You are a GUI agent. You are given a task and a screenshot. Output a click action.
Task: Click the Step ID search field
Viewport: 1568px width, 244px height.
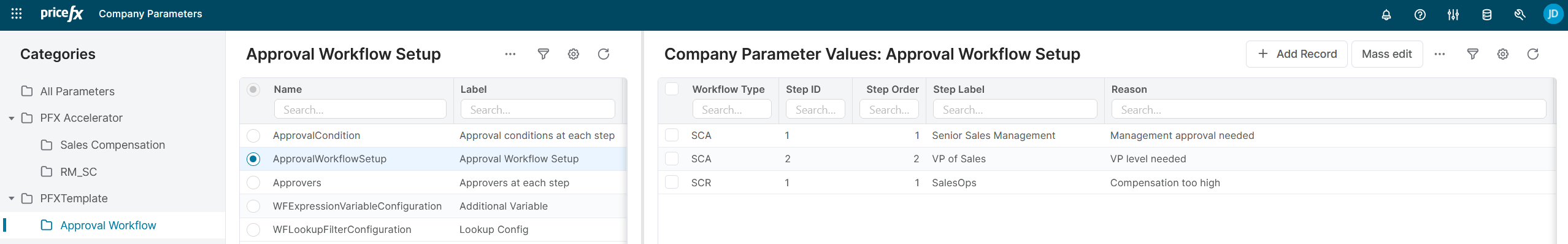(815, 109)
